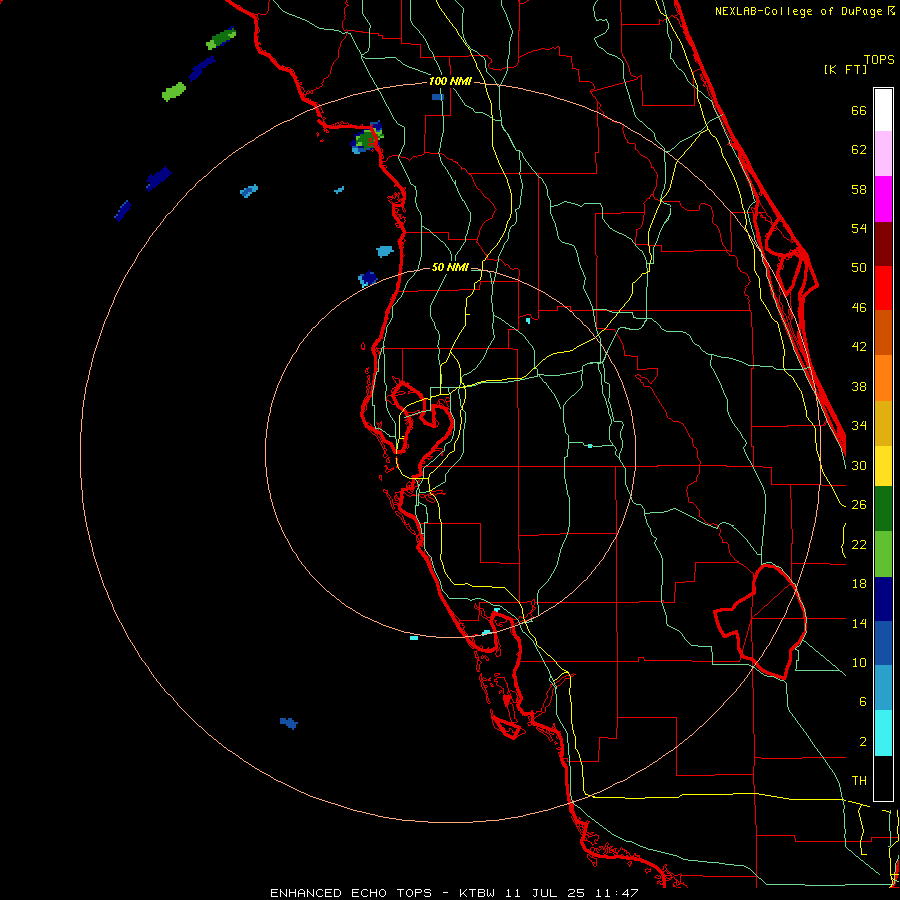
Task: Click the legend value 22
Action: coord(859,544)
